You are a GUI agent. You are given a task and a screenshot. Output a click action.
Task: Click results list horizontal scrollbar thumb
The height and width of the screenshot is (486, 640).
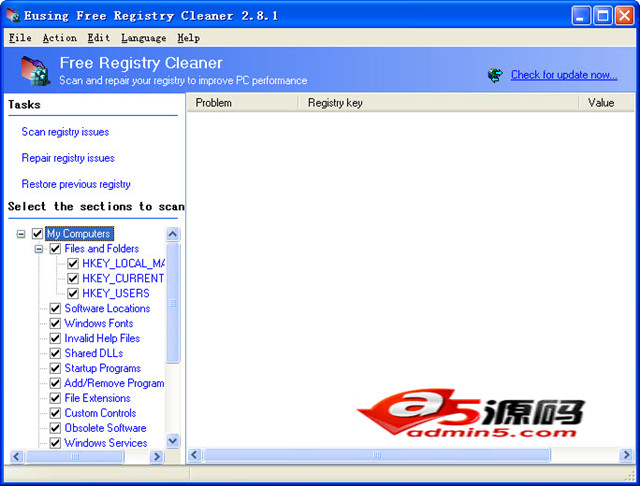click(x=377, y=455)
